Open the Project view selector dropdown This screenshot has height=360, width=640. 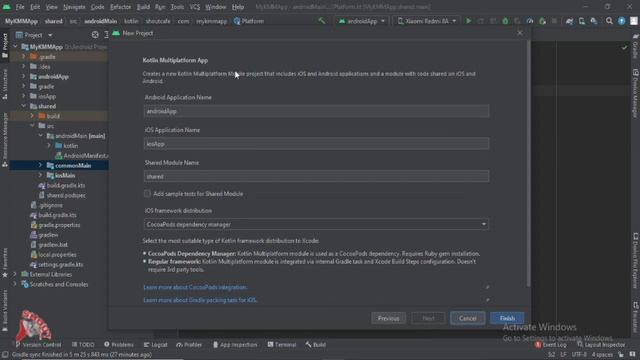[x=34, y=35]
